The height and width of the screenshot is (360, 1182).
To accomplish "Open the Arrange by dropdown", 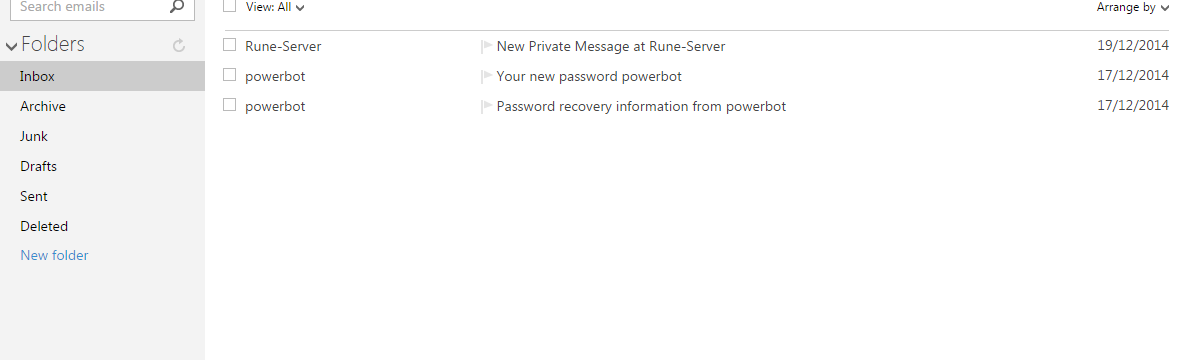I will (1133, 8).
